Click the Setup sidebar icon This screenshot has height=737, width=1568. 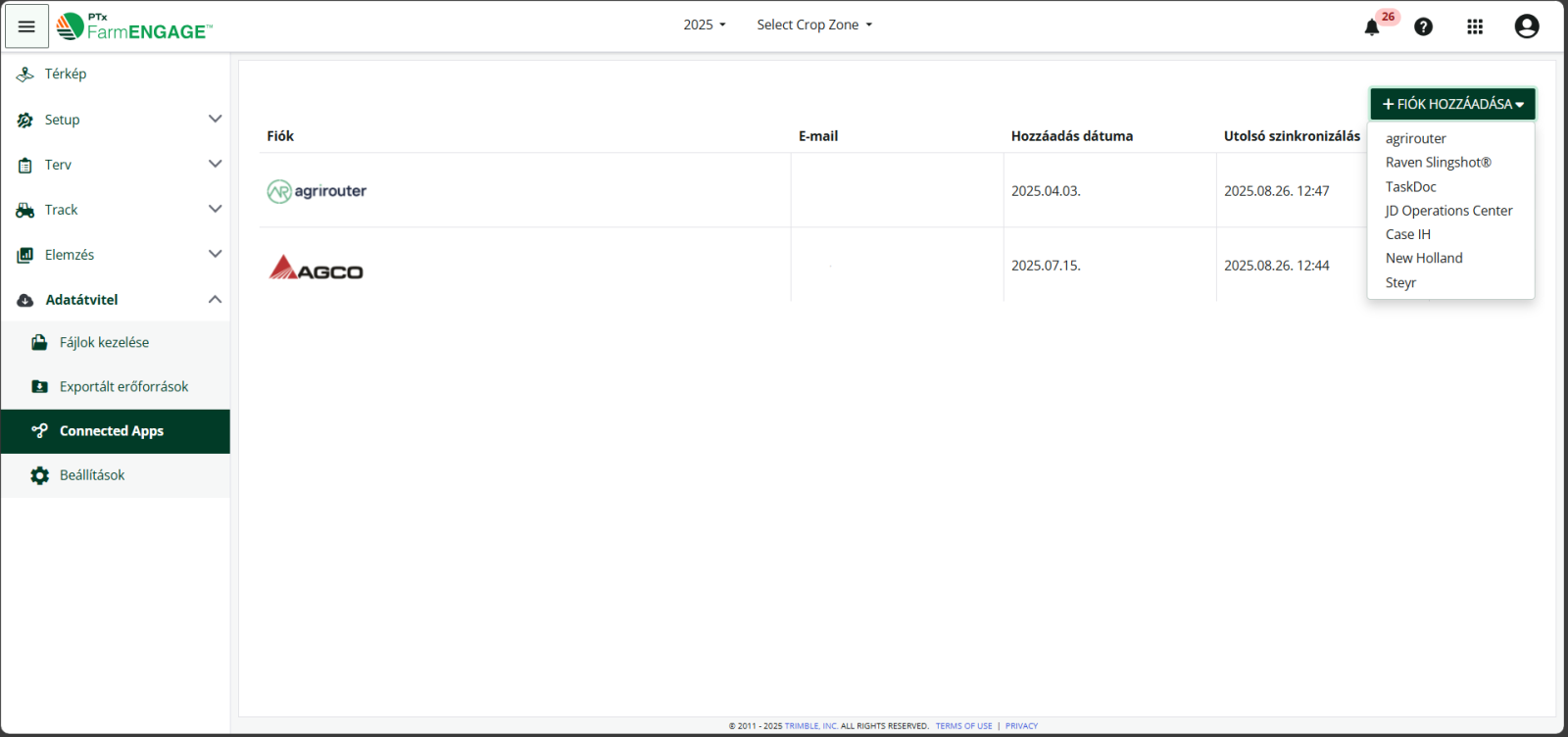pyautogui.click(x=25, y=120)
